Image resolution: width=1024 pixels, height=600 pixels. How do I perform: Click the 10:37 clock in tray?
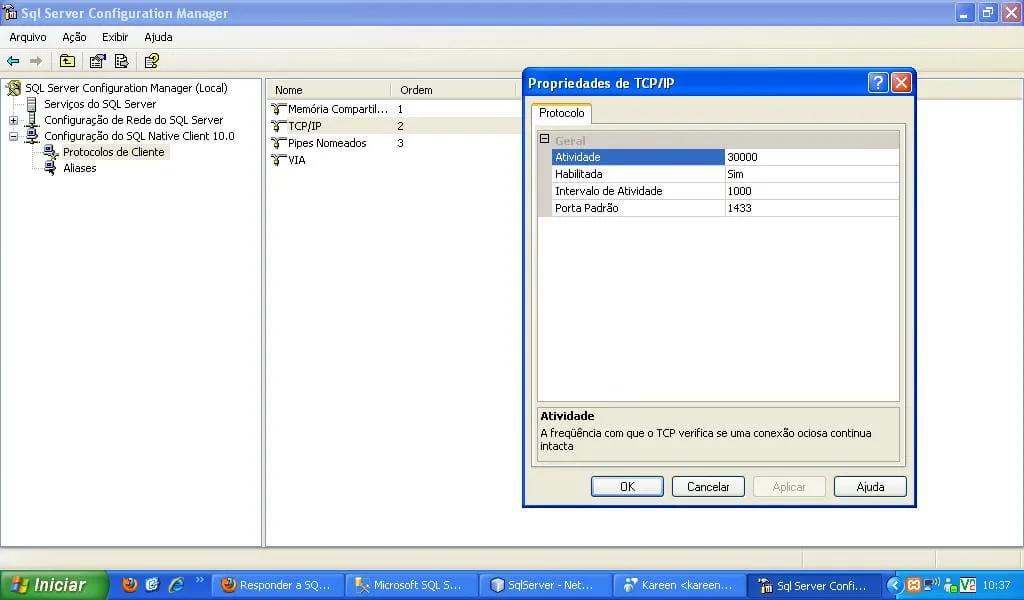(x=996, y=585)
